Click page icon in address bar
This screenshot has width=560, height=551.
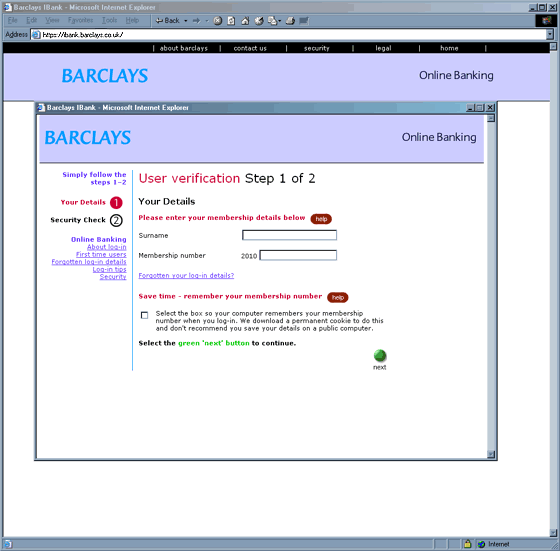tap(36, 35)
